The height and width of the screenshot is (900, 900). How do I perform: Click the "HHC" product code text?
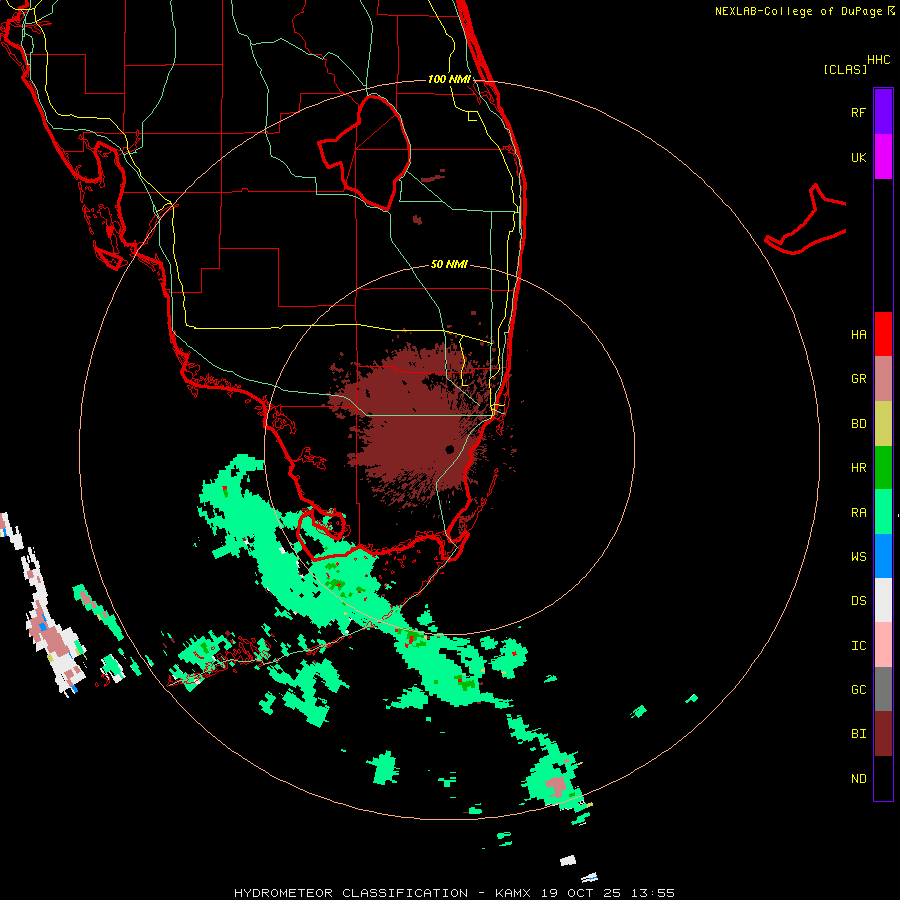878,60
